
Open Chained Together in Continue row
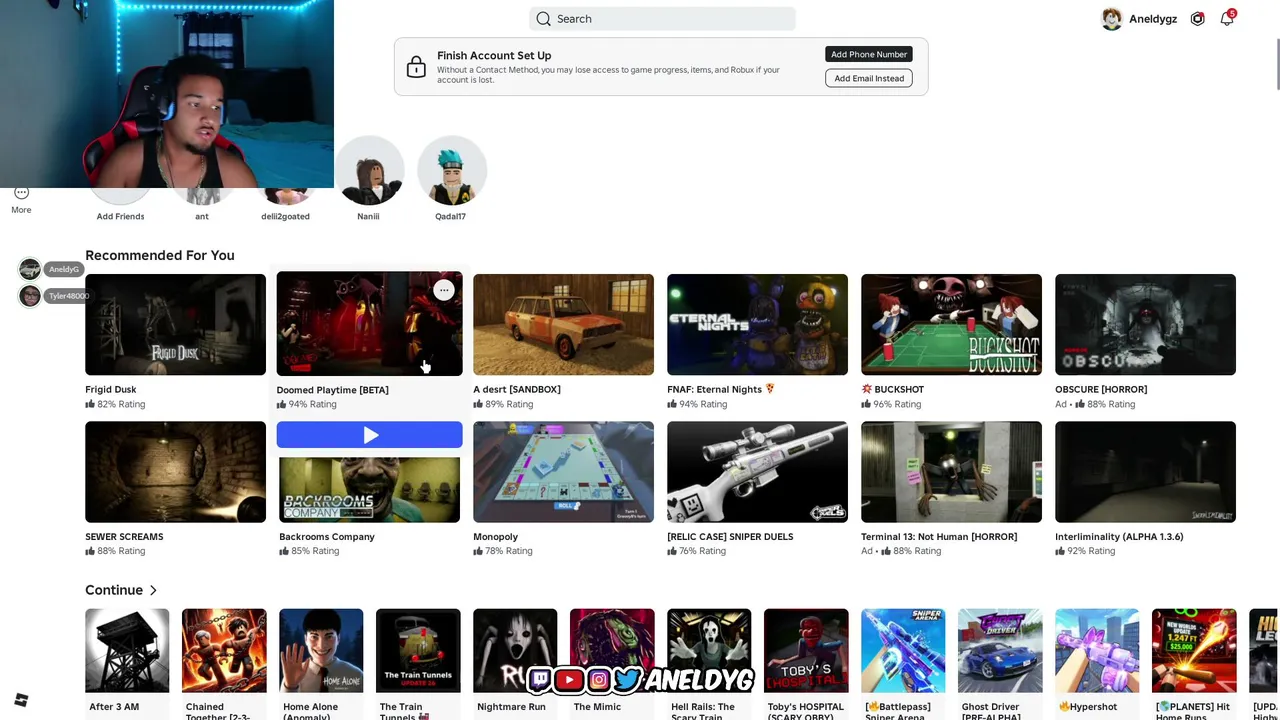point(224,650)
